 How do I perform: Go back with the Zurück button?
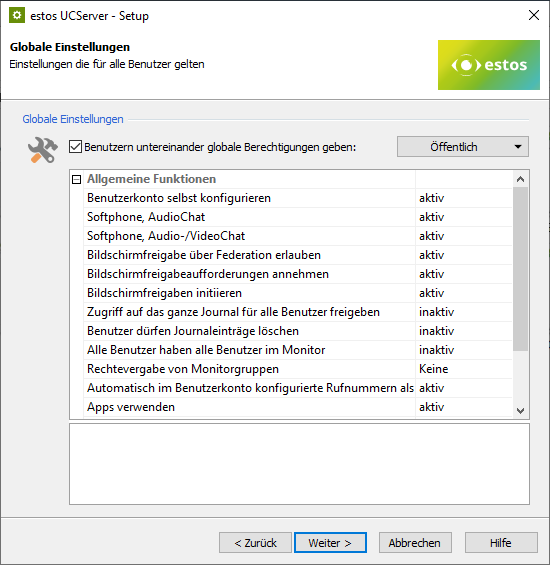tap(255, 543)
